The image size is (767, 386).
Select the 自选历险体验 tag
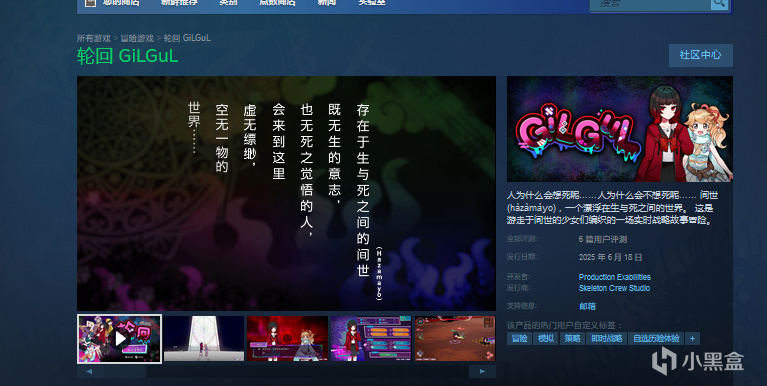(656, 338)
